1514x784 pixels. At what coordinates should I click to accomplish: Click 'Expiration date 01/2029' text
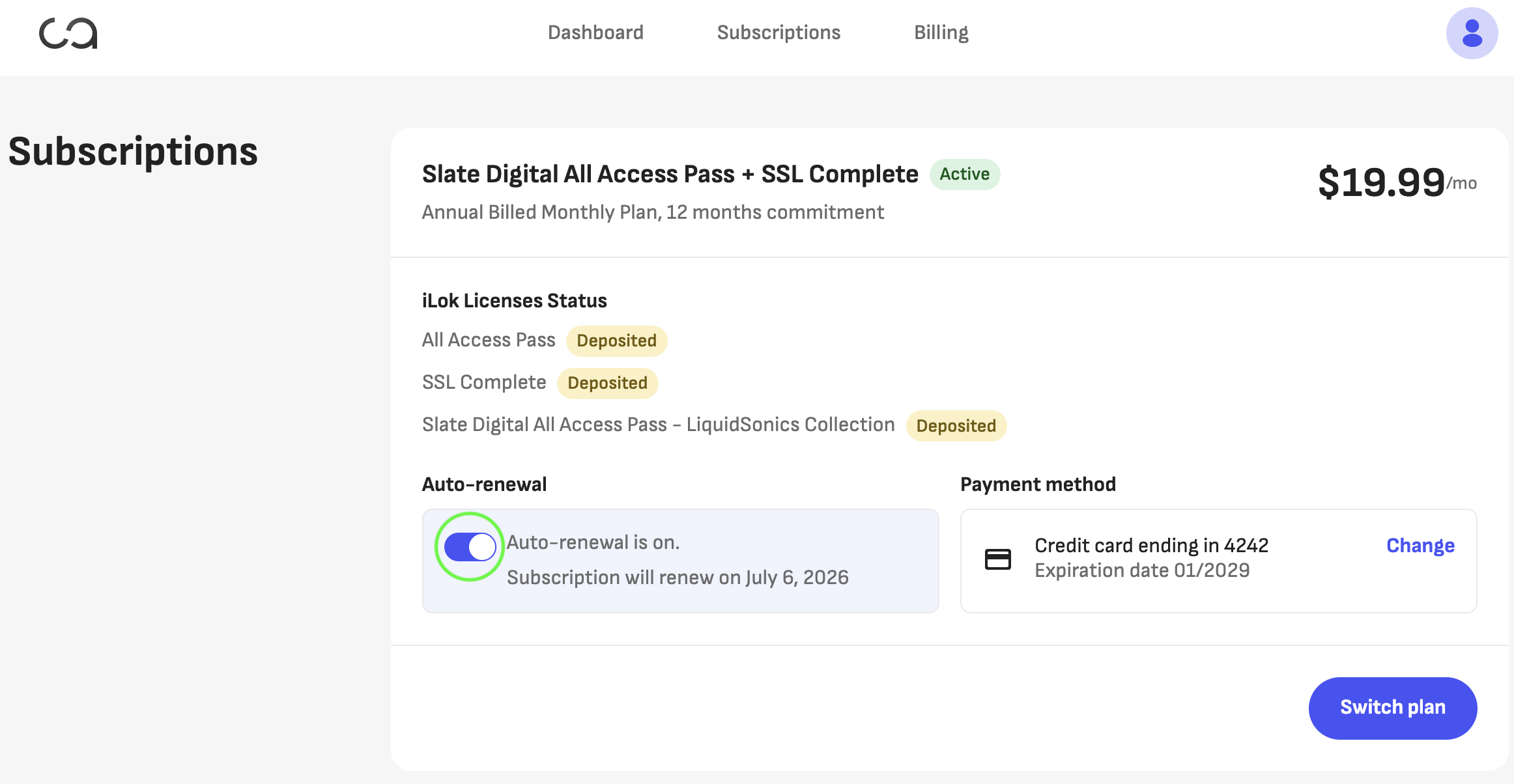1142,570
